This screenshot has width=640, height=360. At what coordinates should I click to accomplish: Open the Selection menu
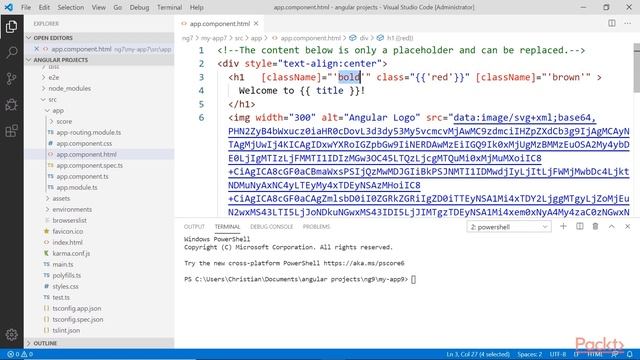coord(71,7)
